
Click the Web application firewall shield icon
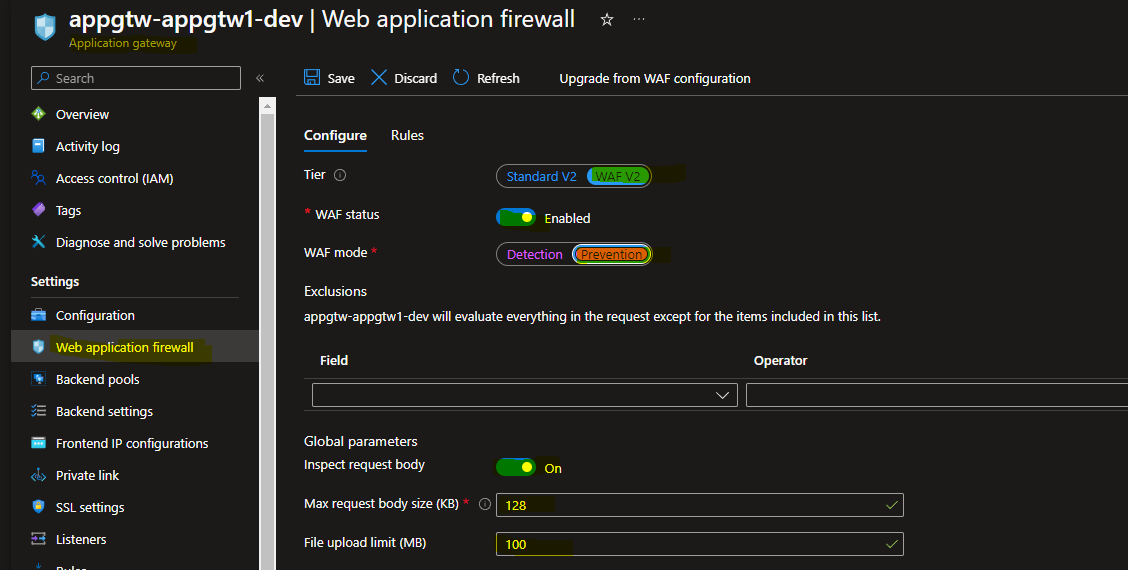click(x=39, y=347)
